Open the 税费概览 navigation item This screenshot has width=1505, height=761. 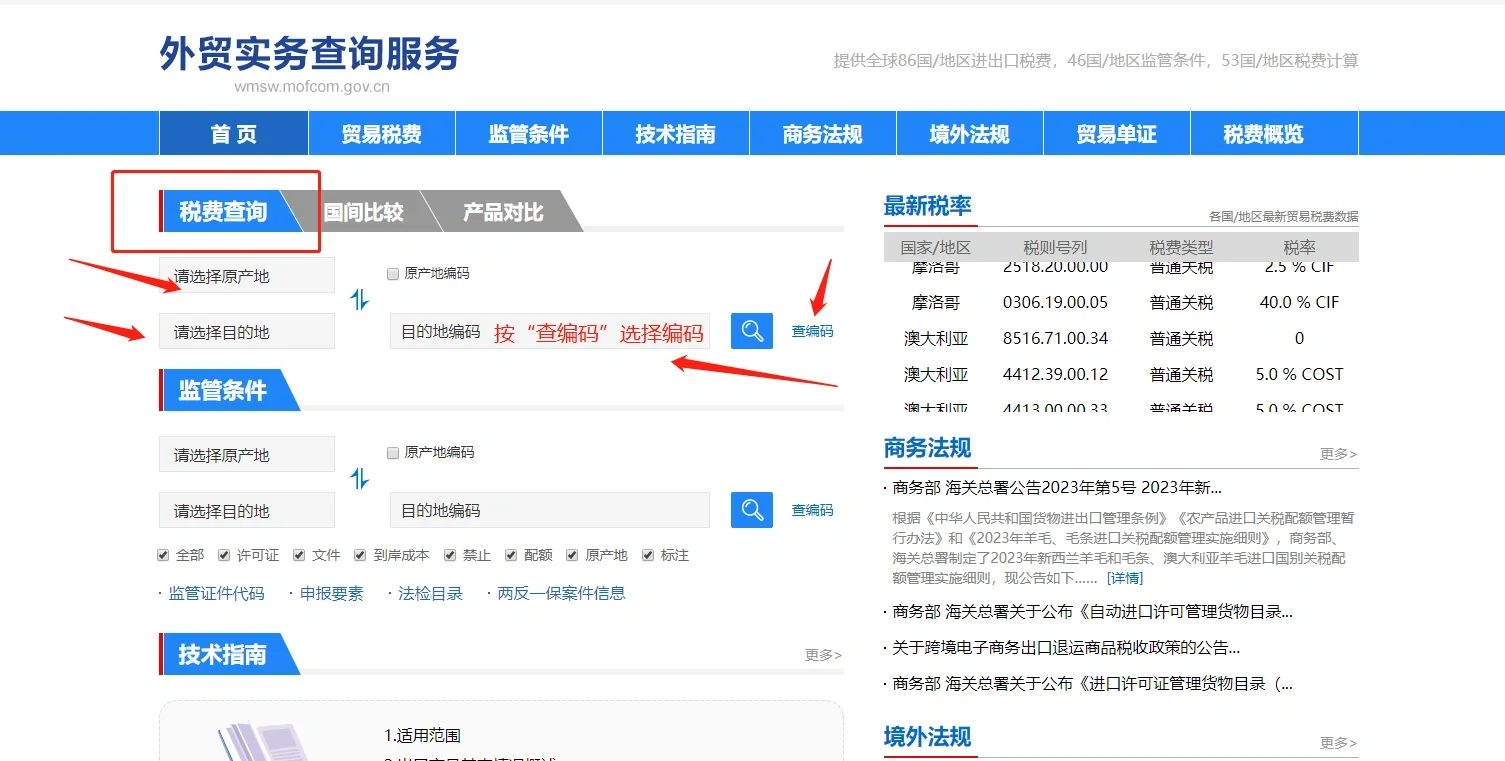pos(1263,134)
